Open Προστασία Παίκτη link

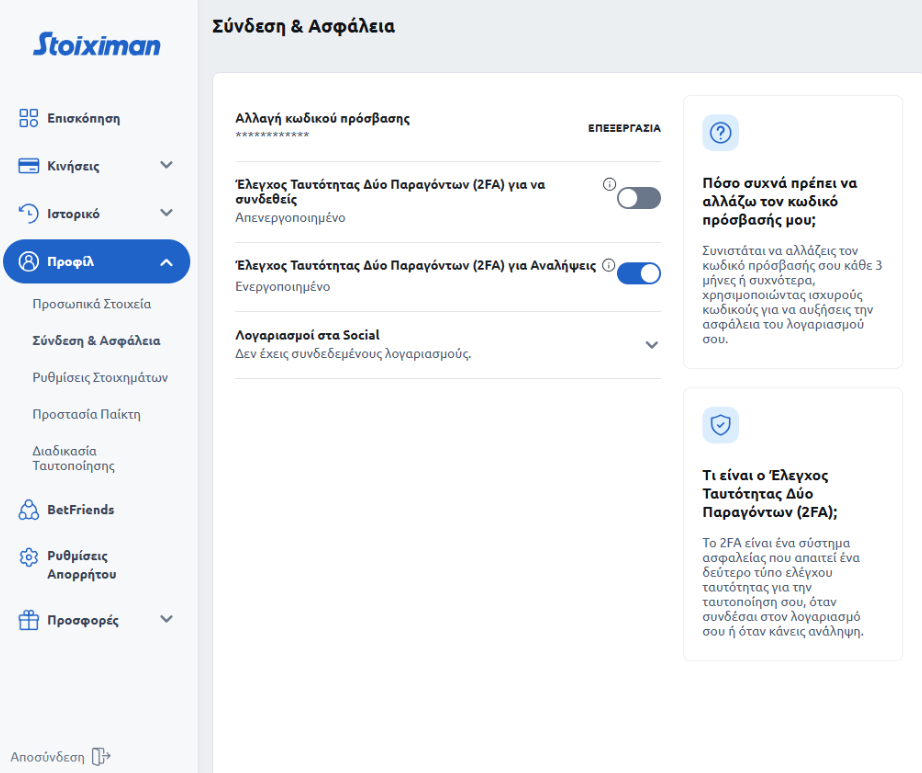point(86,414)
